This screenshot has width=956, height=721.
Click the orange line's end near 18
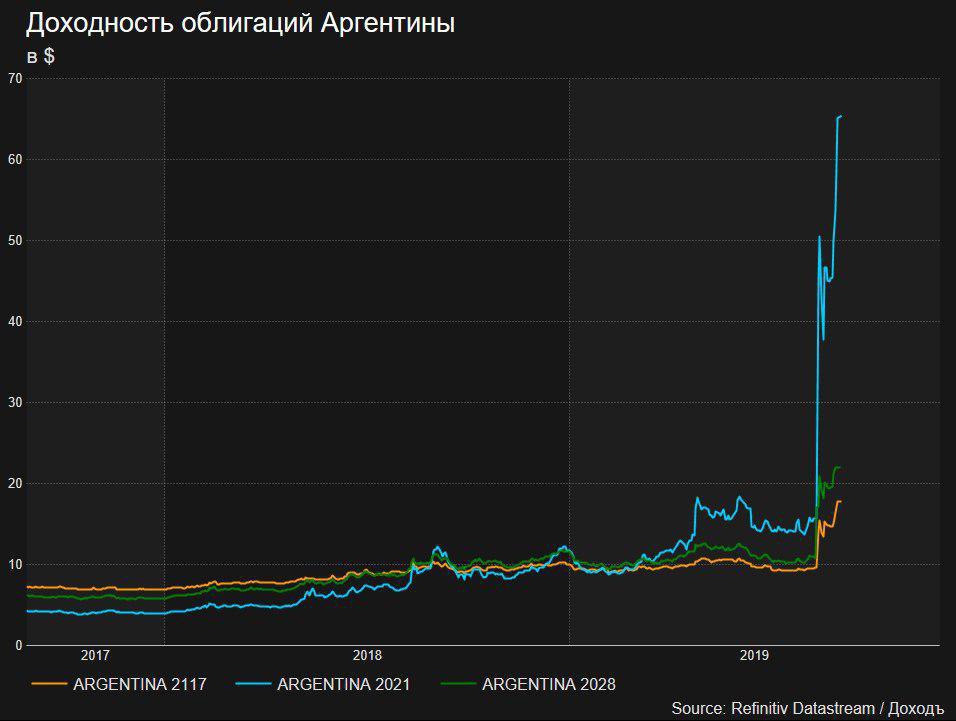840,501
